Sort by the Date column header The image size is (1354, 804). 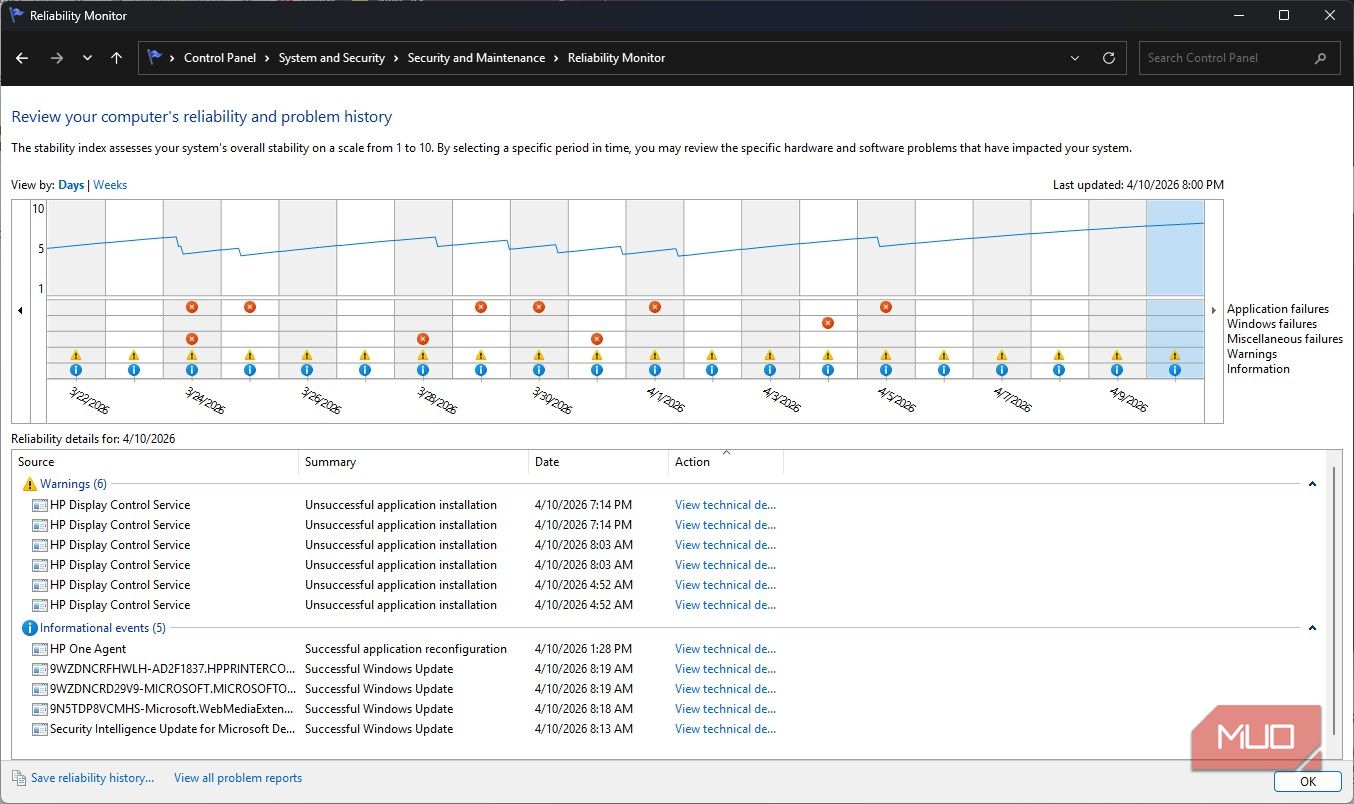click(x=598, y=462)
